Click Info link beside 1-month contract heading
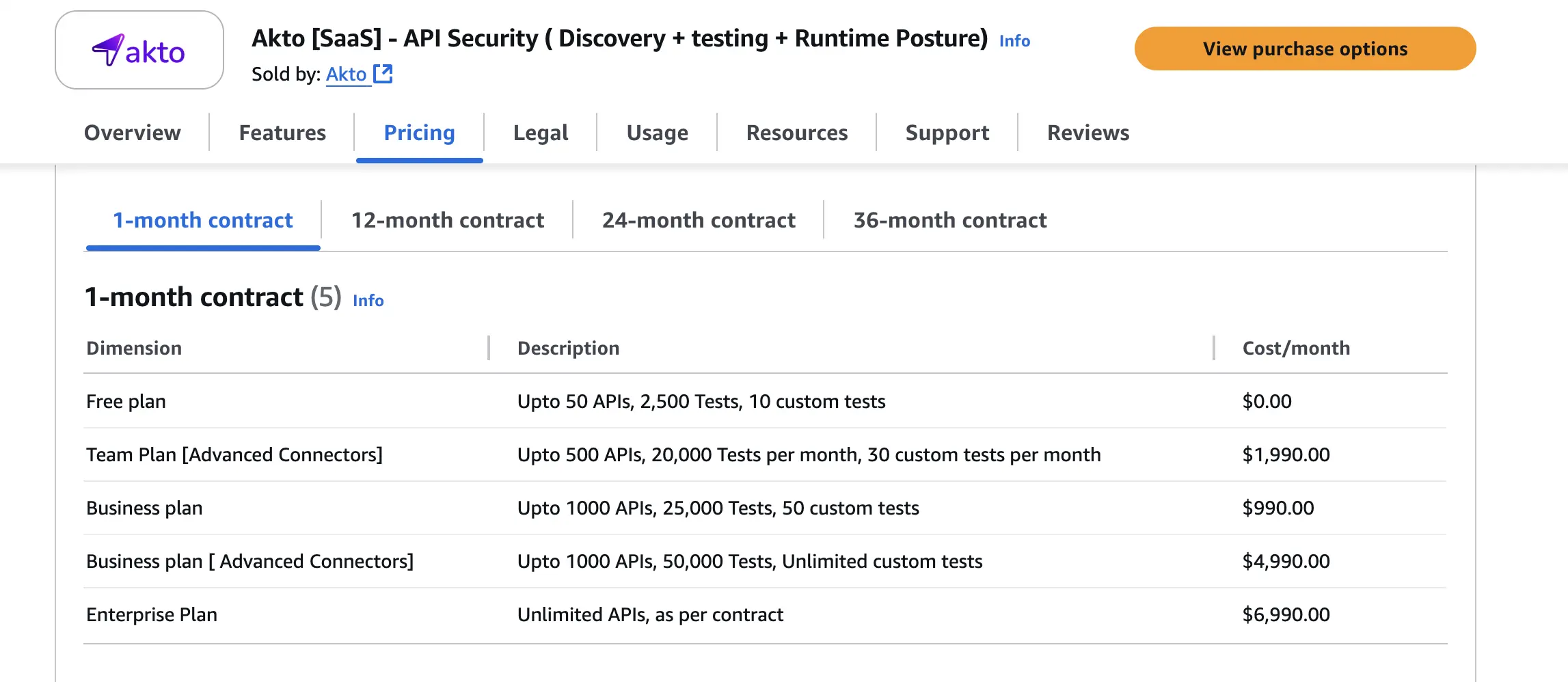Screen dimensions: 1568x682 coord(368,301)
